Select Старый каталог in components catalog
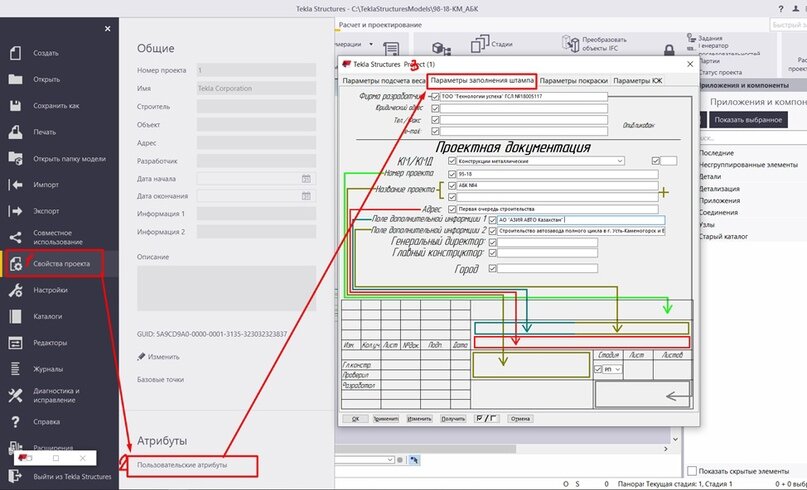807x490 pixels. 723,236
